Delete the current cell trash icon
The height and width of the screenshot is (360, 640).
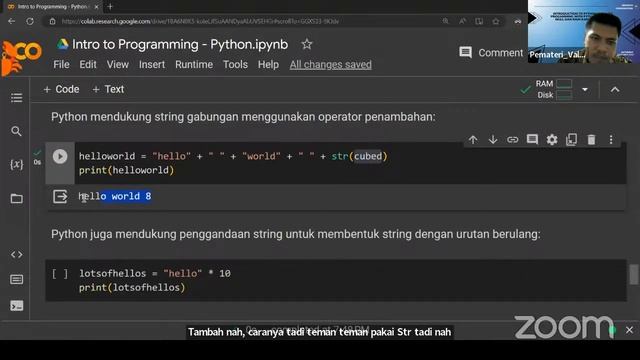coord(591,140)
